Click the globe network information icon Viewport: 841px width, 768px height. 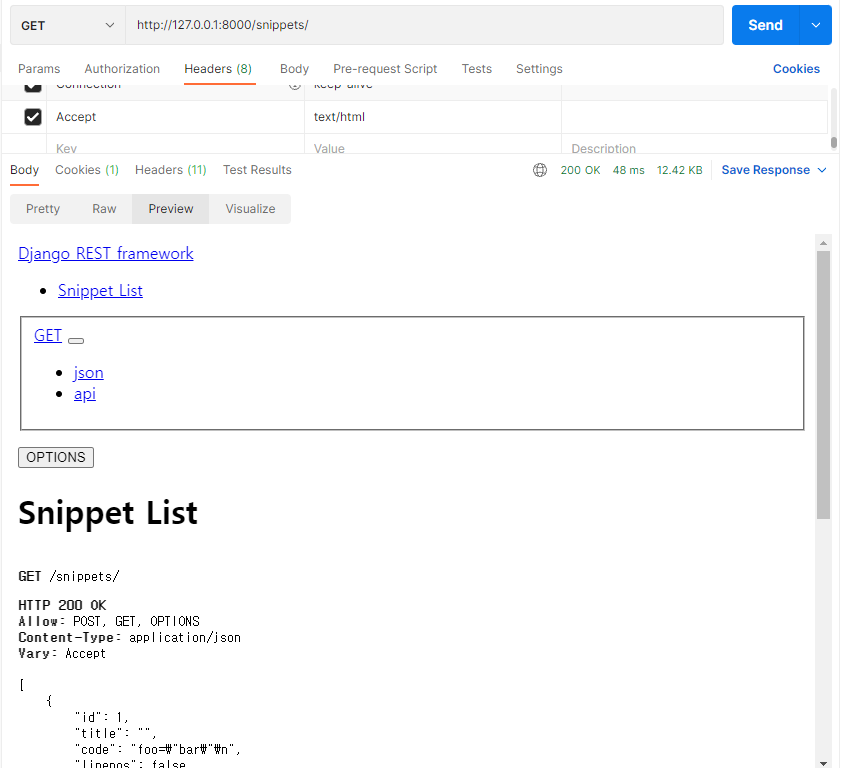click(x=540, y=170)
